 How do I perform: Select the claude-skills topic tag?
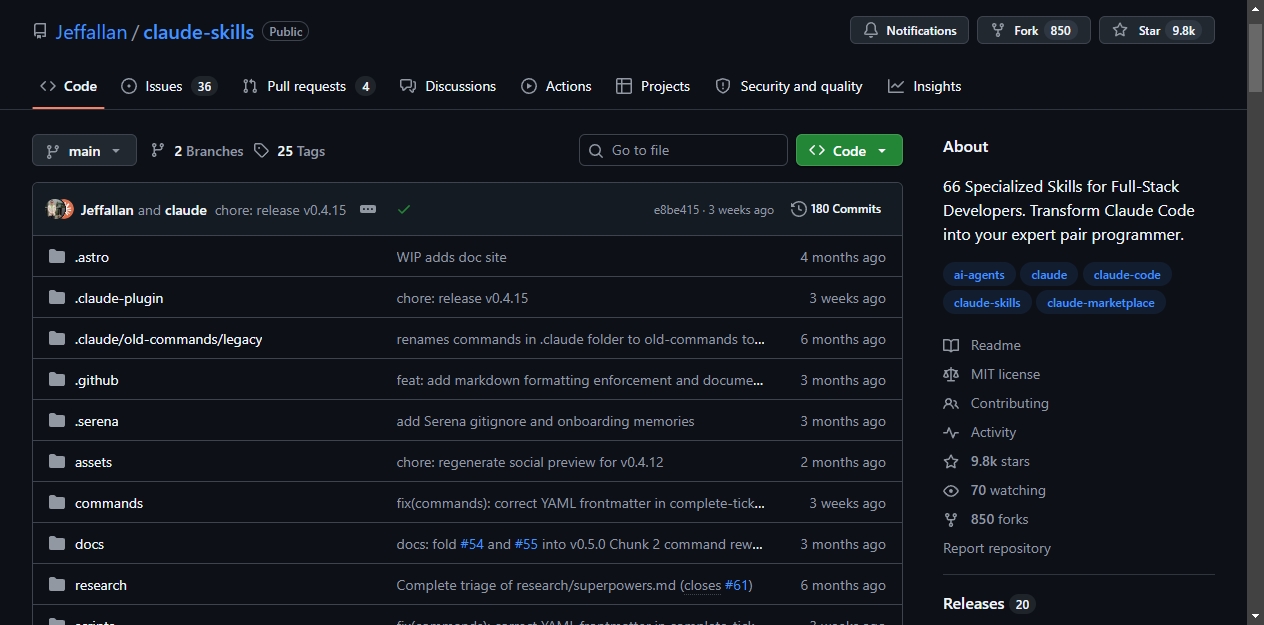point(987,302)
